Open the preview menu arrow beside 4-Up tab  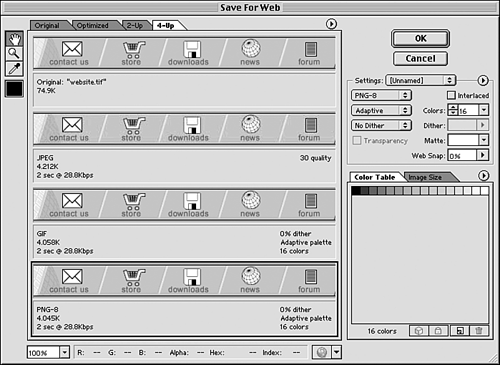point(331,24)
